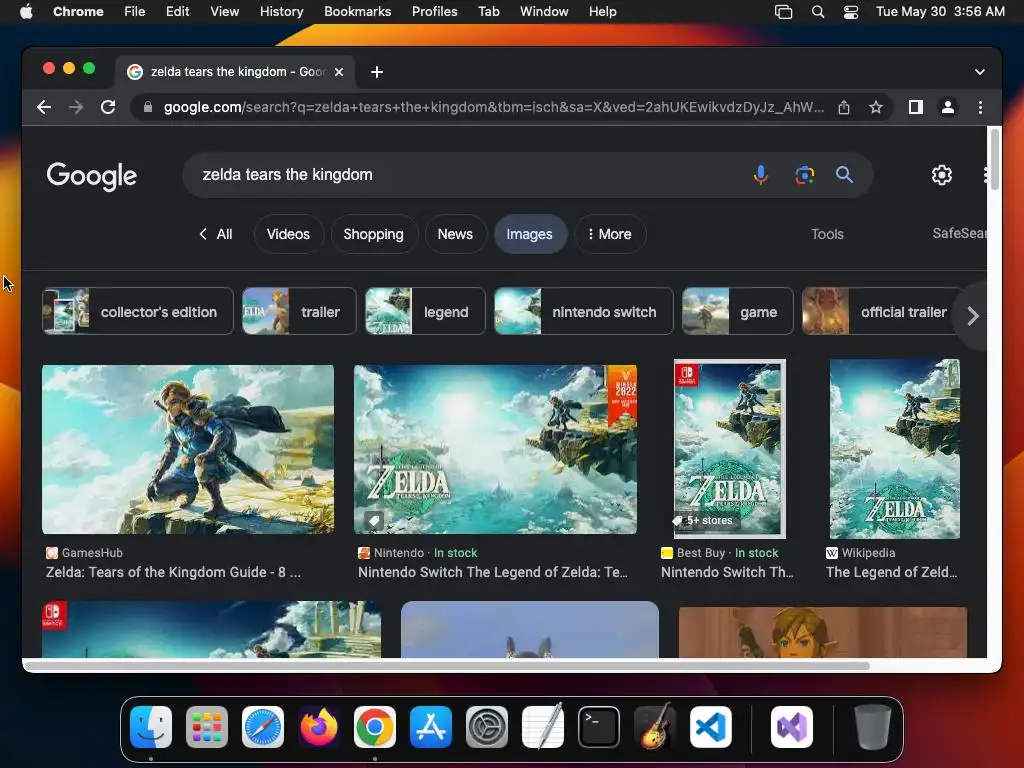Open the File menu
The image size is (1024, 768).
pos(135,11)
